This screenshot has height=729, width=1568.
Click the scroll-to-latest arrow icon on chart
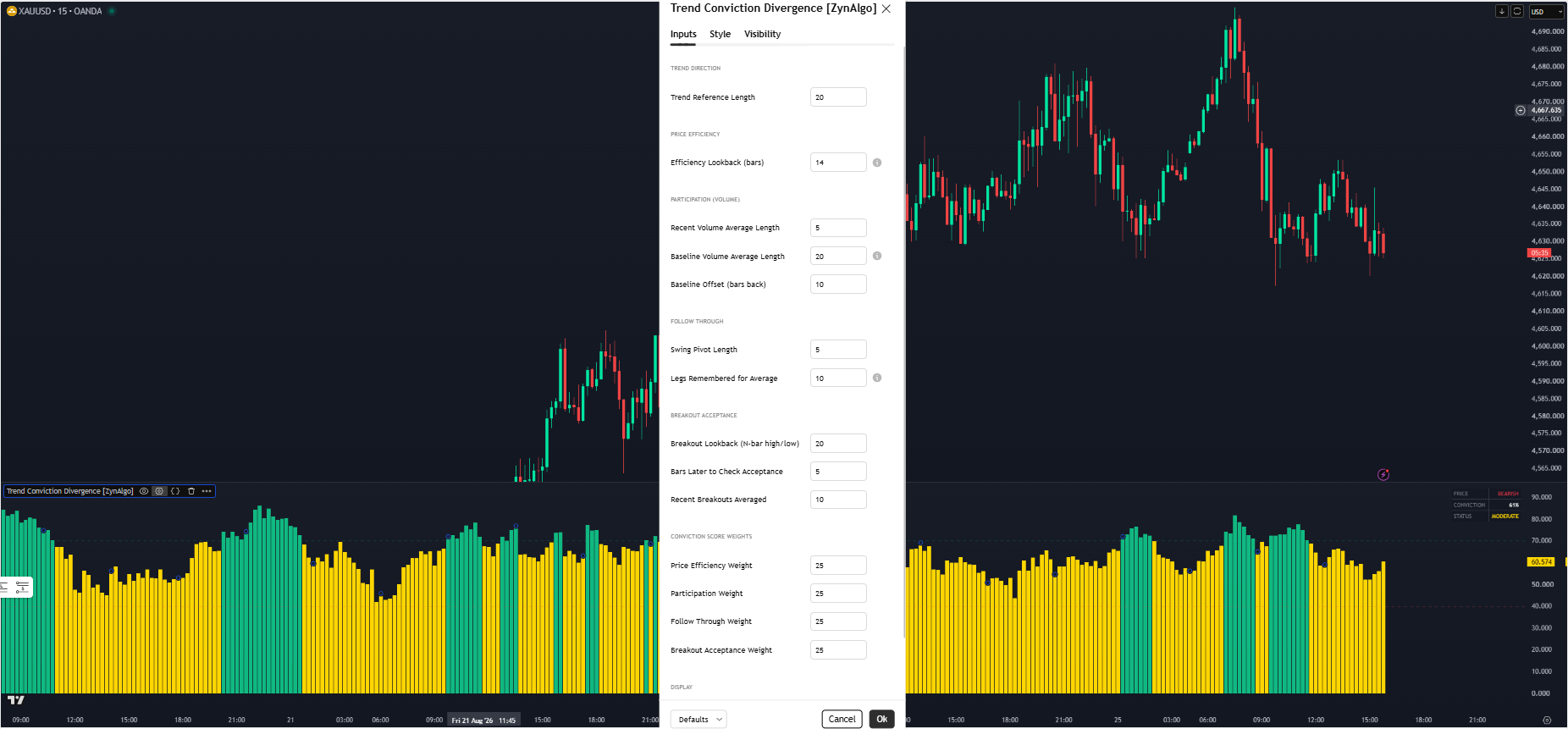click(1502, 11)
